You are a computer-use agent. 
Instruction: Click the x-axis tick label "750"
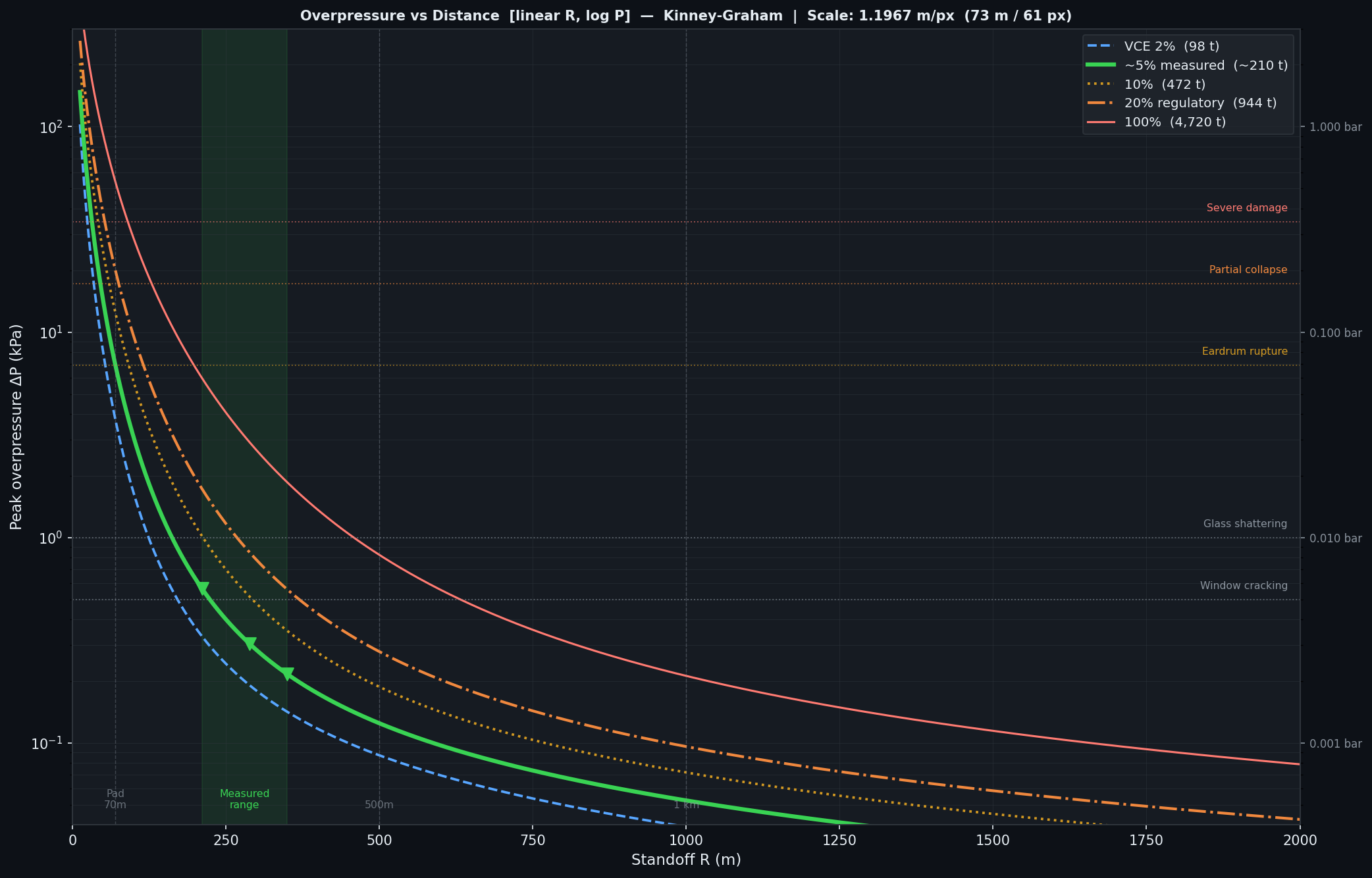(x=533, y=840)
